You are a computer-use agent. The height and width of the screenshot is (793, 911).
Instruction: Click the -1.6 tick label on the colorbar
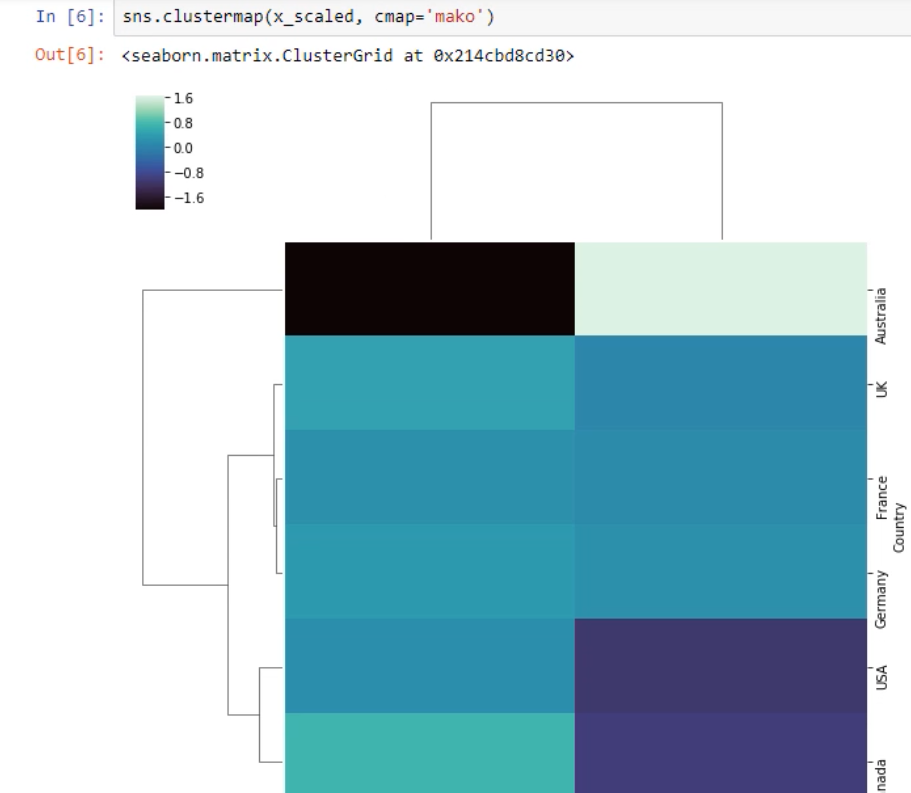pos(188,198)
